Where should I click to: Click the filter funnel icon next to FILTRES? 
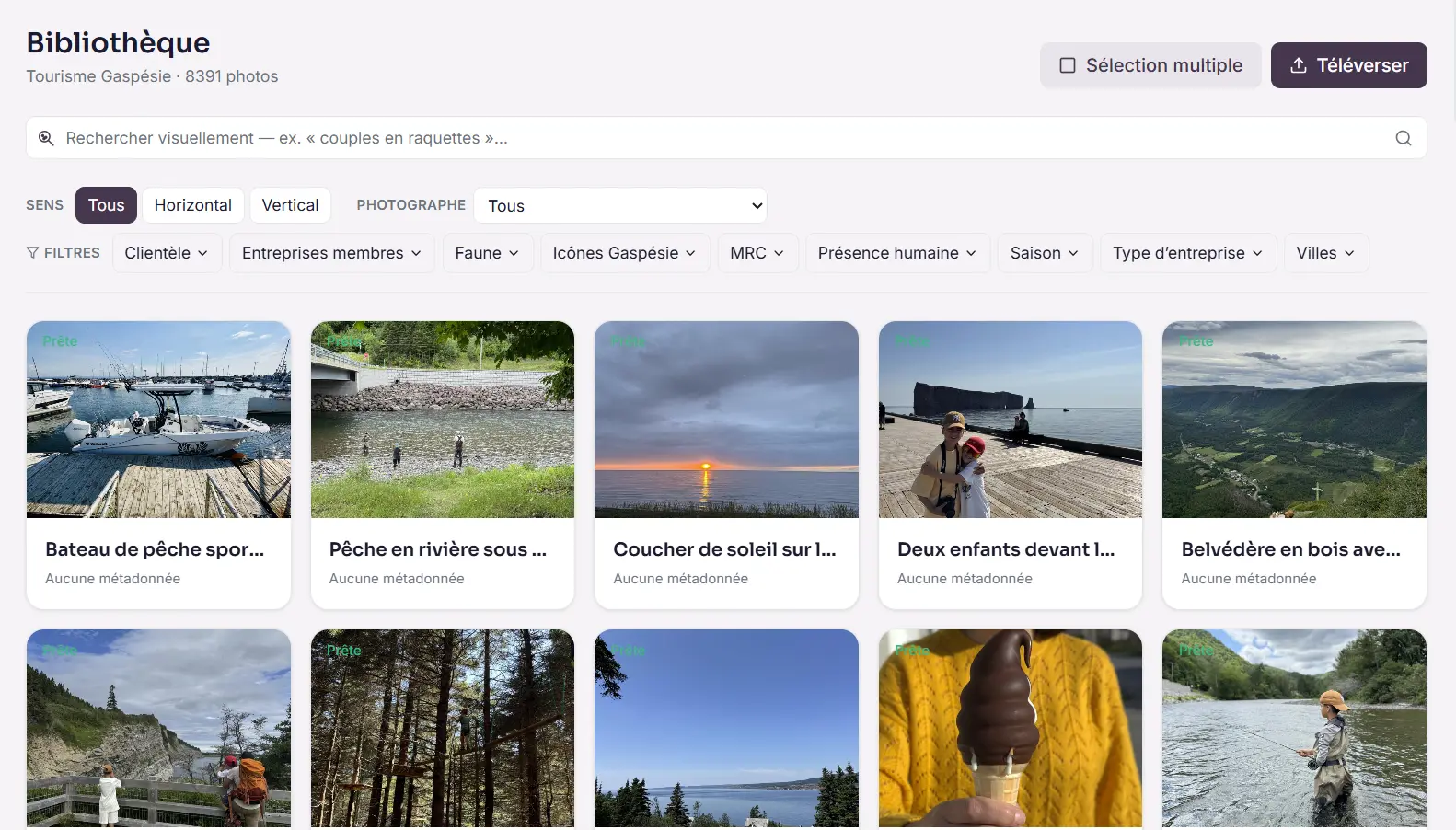pyautogui.click(x=33, y=253)
